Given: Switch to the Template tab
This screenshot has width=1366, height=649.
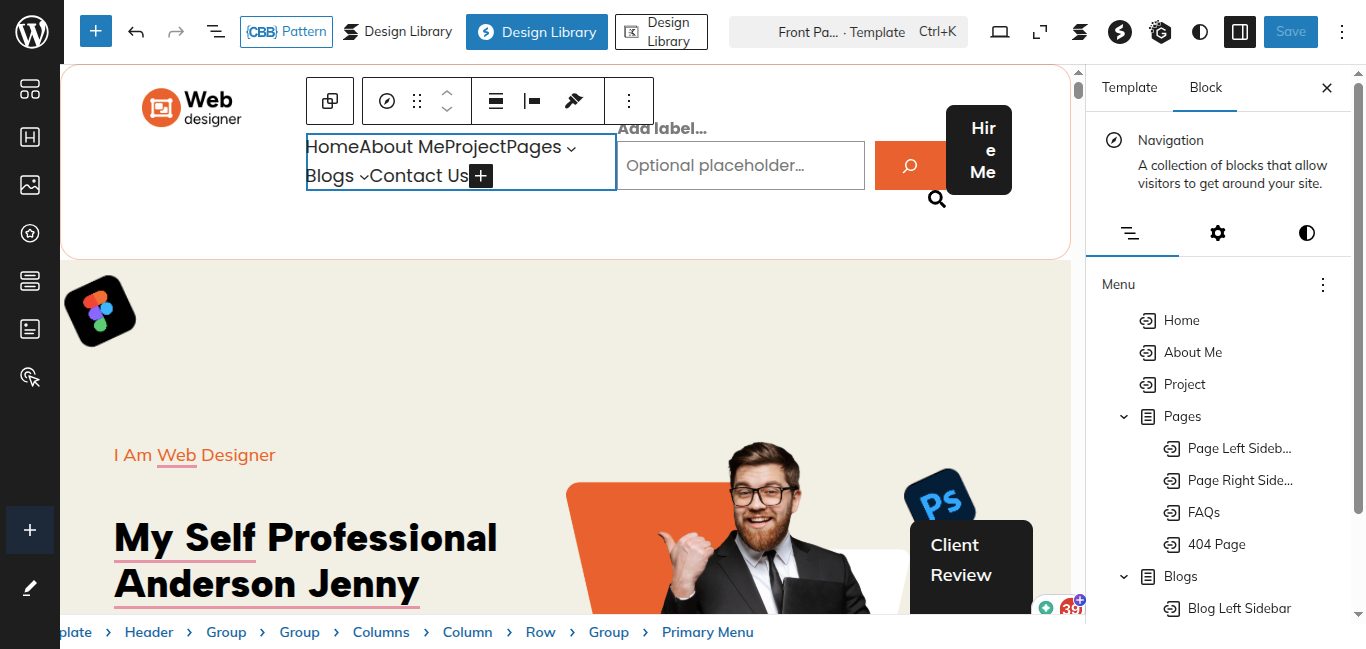Looking at the screenshot, I should click(x=1129, y=88).
